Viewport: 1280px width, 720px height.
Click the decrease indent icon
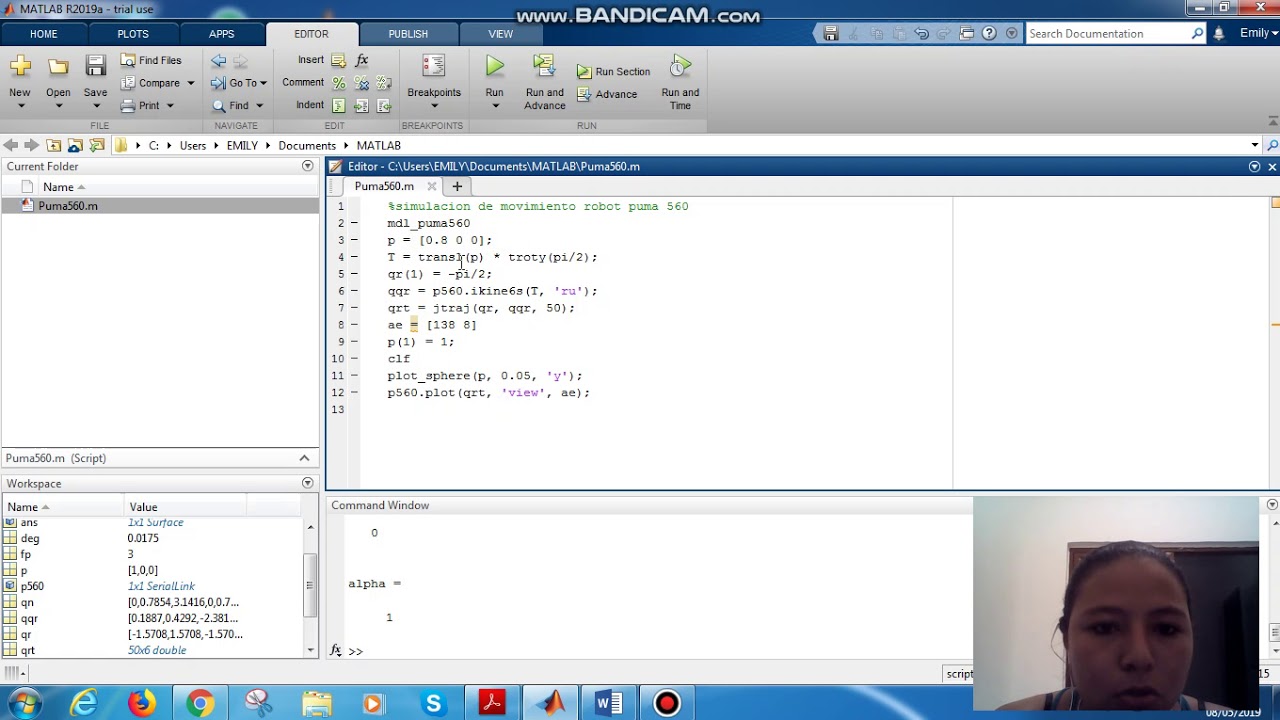[x=383, y=106]
